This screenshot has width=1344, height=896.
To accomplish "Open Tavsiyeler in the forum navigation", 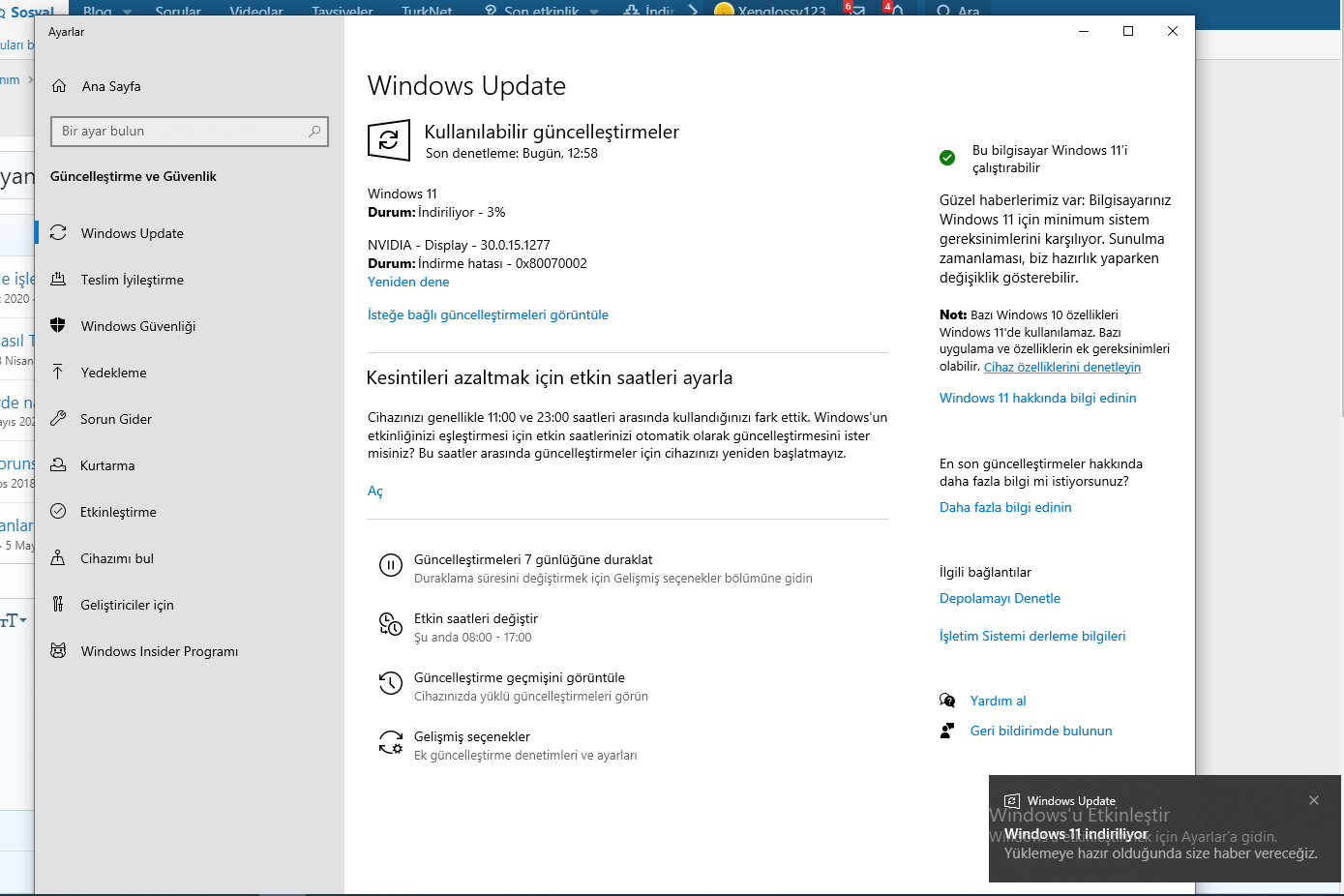I will pos(343,11).
